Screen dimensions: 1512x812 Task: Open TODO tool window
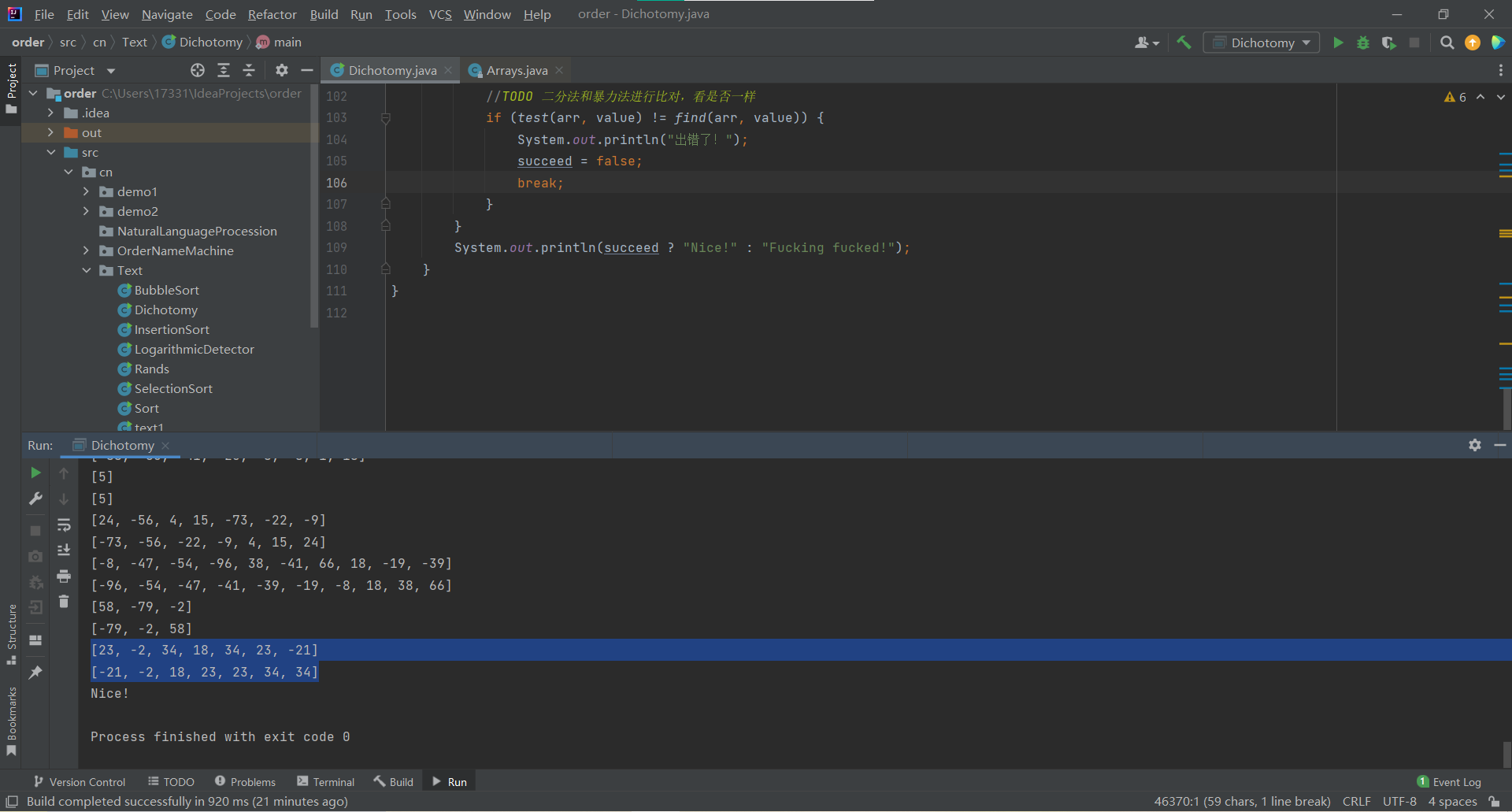(172, 781)
